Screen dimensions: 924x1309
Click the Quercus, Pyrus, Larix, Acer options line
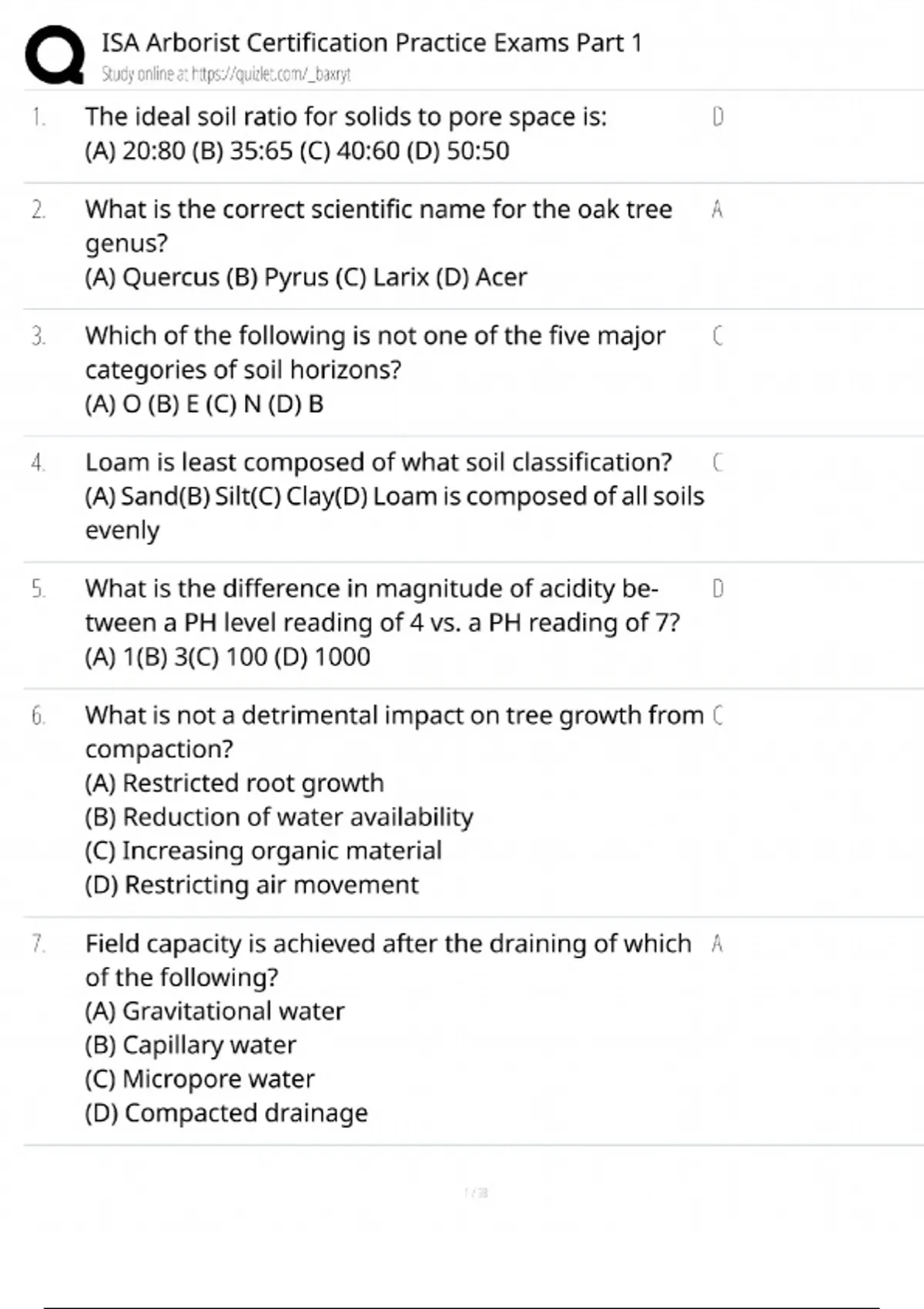(306, 277)
